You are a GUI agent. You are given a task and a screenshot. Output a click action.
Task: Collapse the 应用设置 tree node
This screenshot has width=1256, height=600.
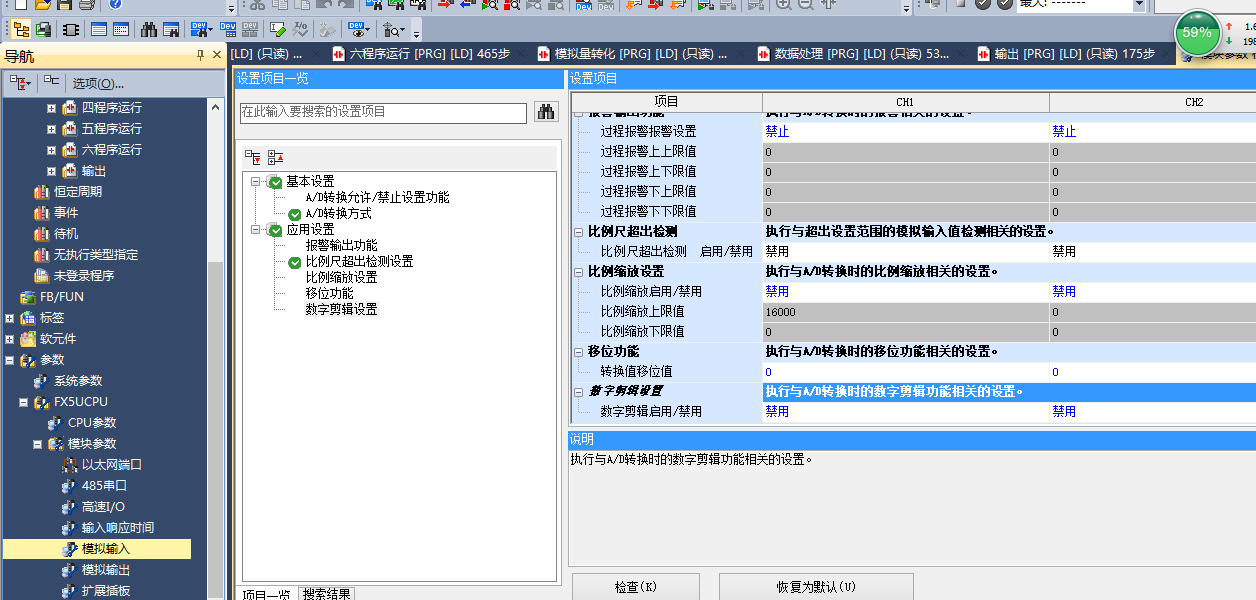coord(257,230)
